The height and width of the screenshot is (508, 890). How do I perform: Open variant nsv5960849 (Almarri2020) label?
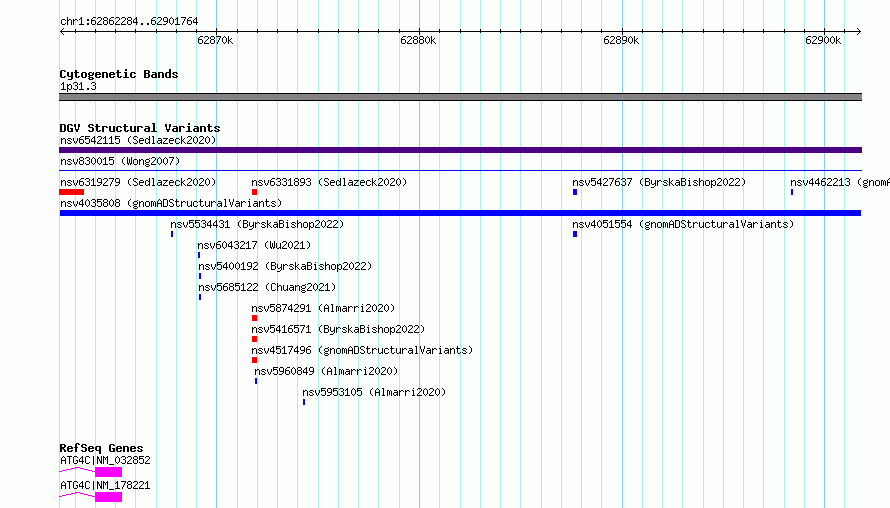point(326,371)
